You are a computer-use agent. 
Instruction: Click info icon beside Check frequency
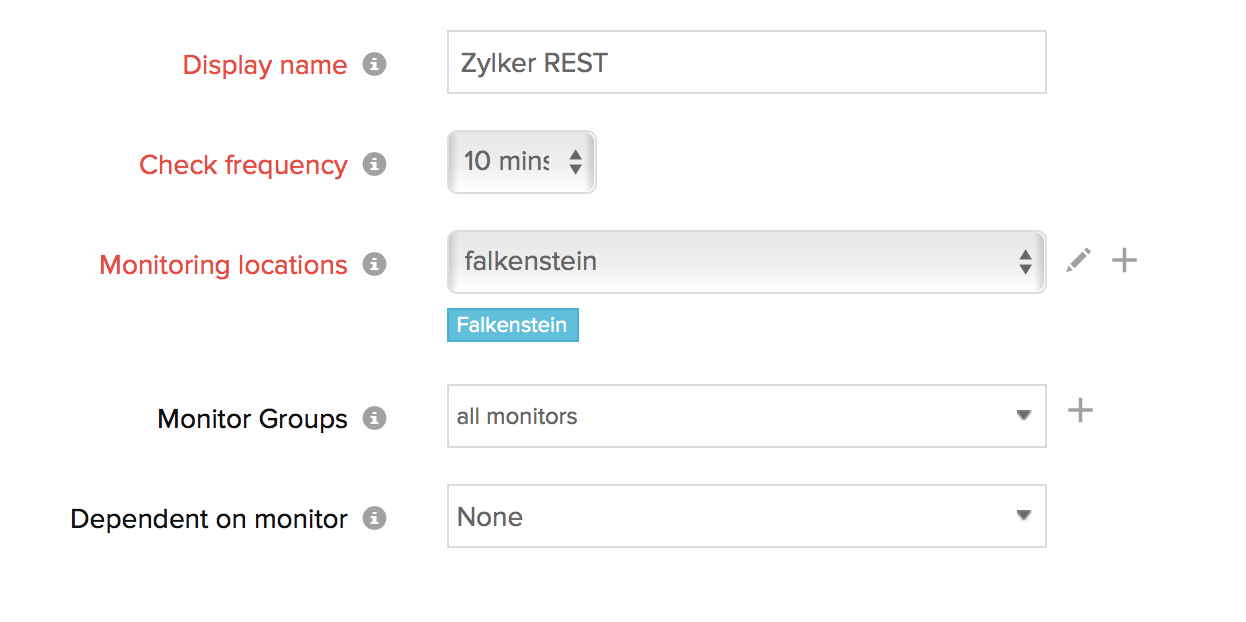tap(374, 164)
